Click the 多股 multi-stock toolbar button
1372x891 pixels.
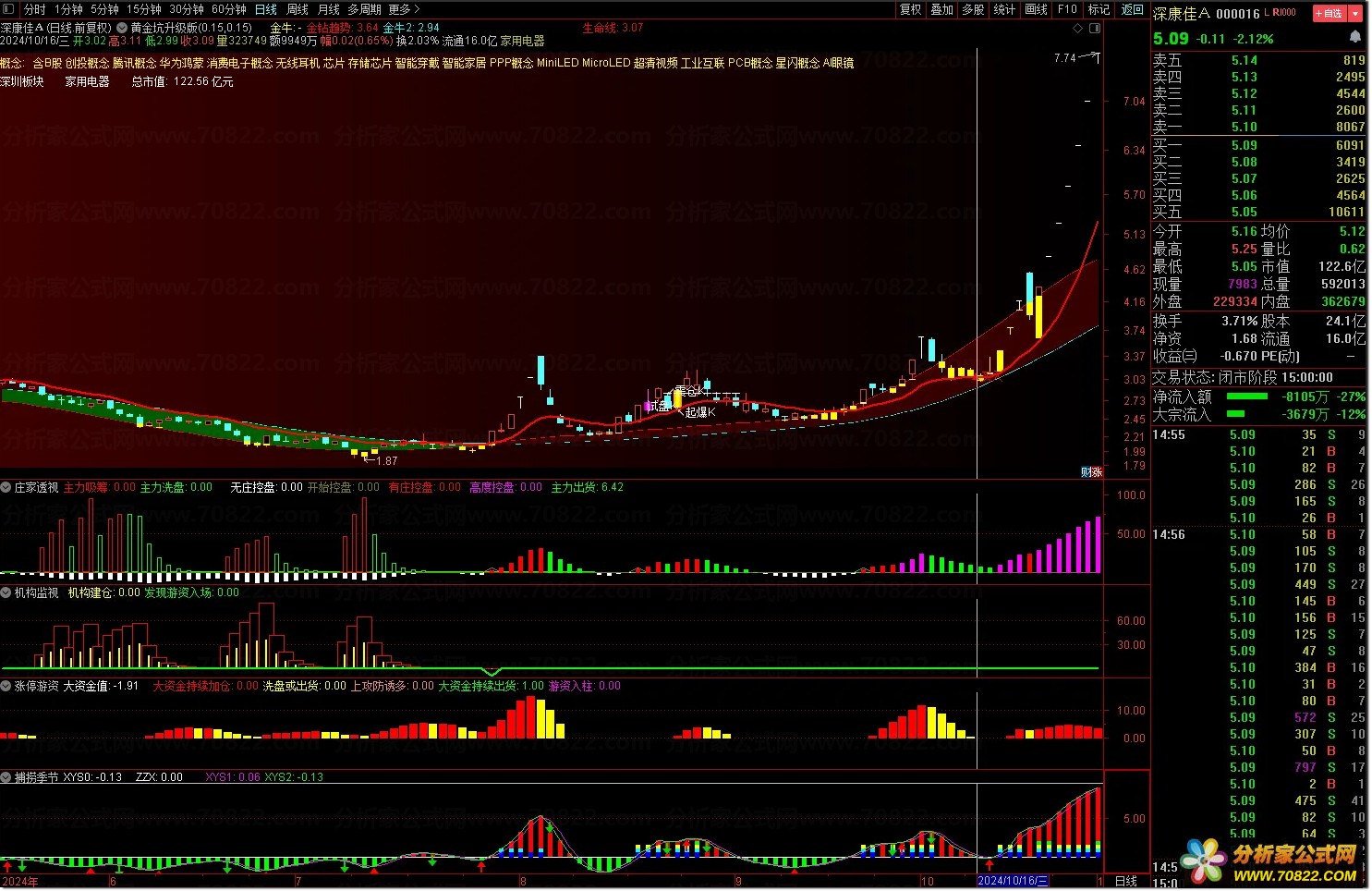click(x=973, y=9)
